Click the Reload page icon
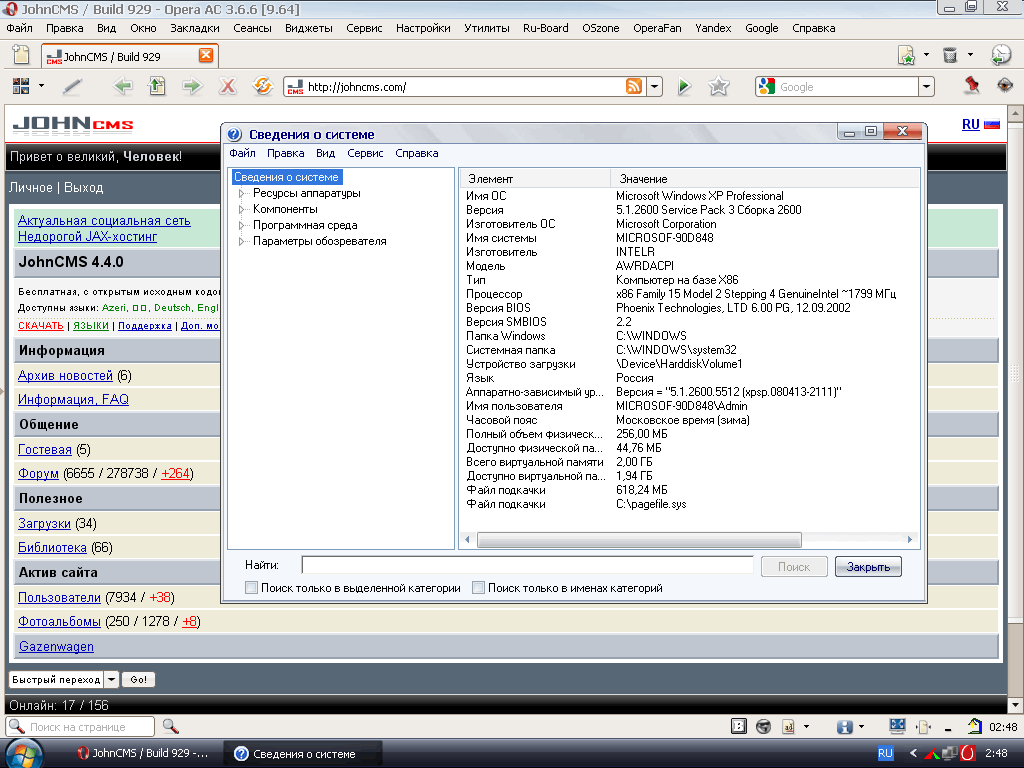The image size is (1024, 768). [262, 87]
